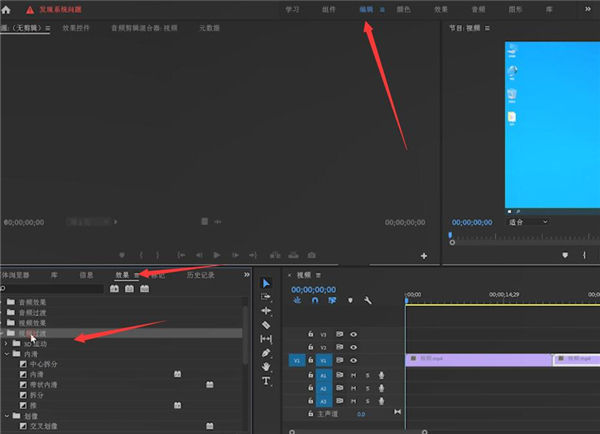600x434 pixels.
Task: Select the Track Select Forward tool
Action: click(266, 297)
